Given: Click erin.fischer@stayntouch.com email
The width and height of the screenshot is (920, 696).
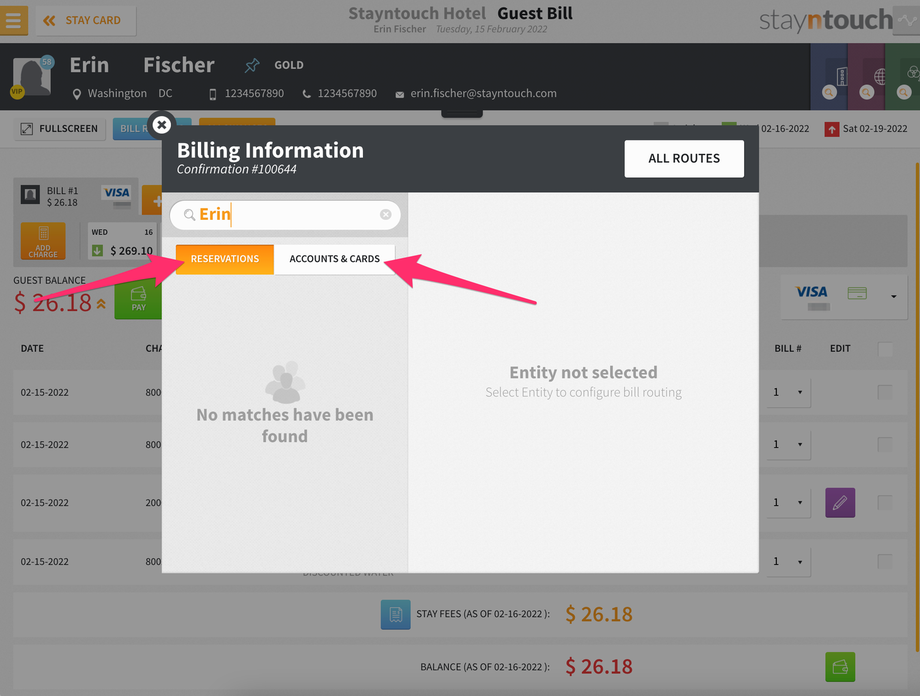Looking at the screenshot, I should point(483,93).
